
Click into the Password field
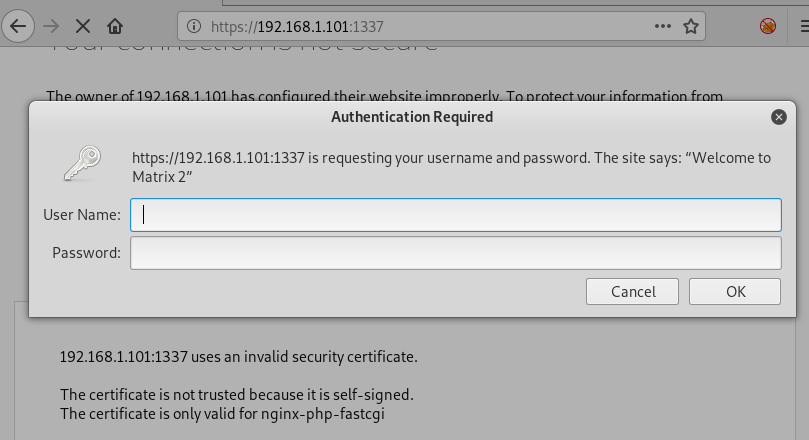(455, 252)
